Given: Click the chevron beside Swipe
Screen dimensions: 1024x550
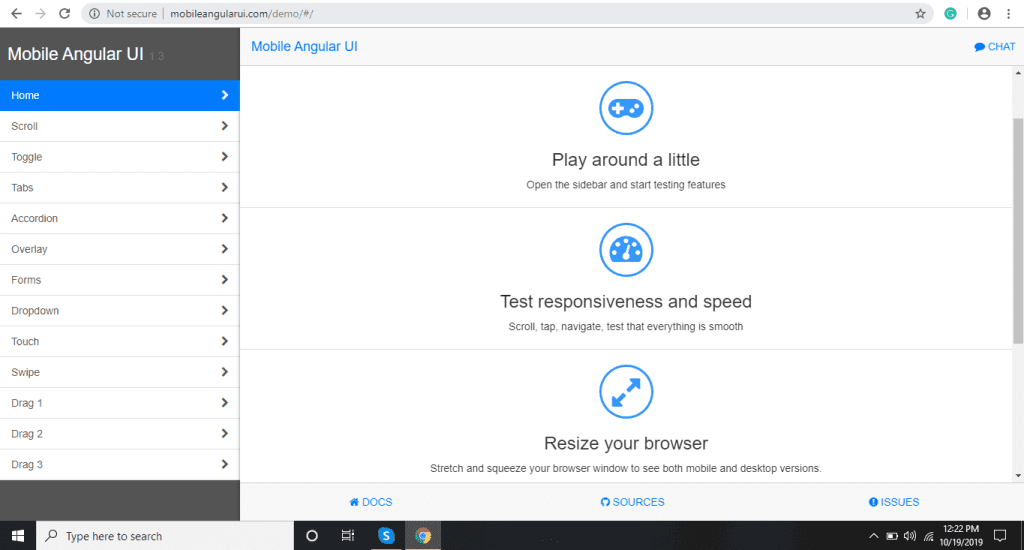Looking at the screenshot, I should 224,372.
